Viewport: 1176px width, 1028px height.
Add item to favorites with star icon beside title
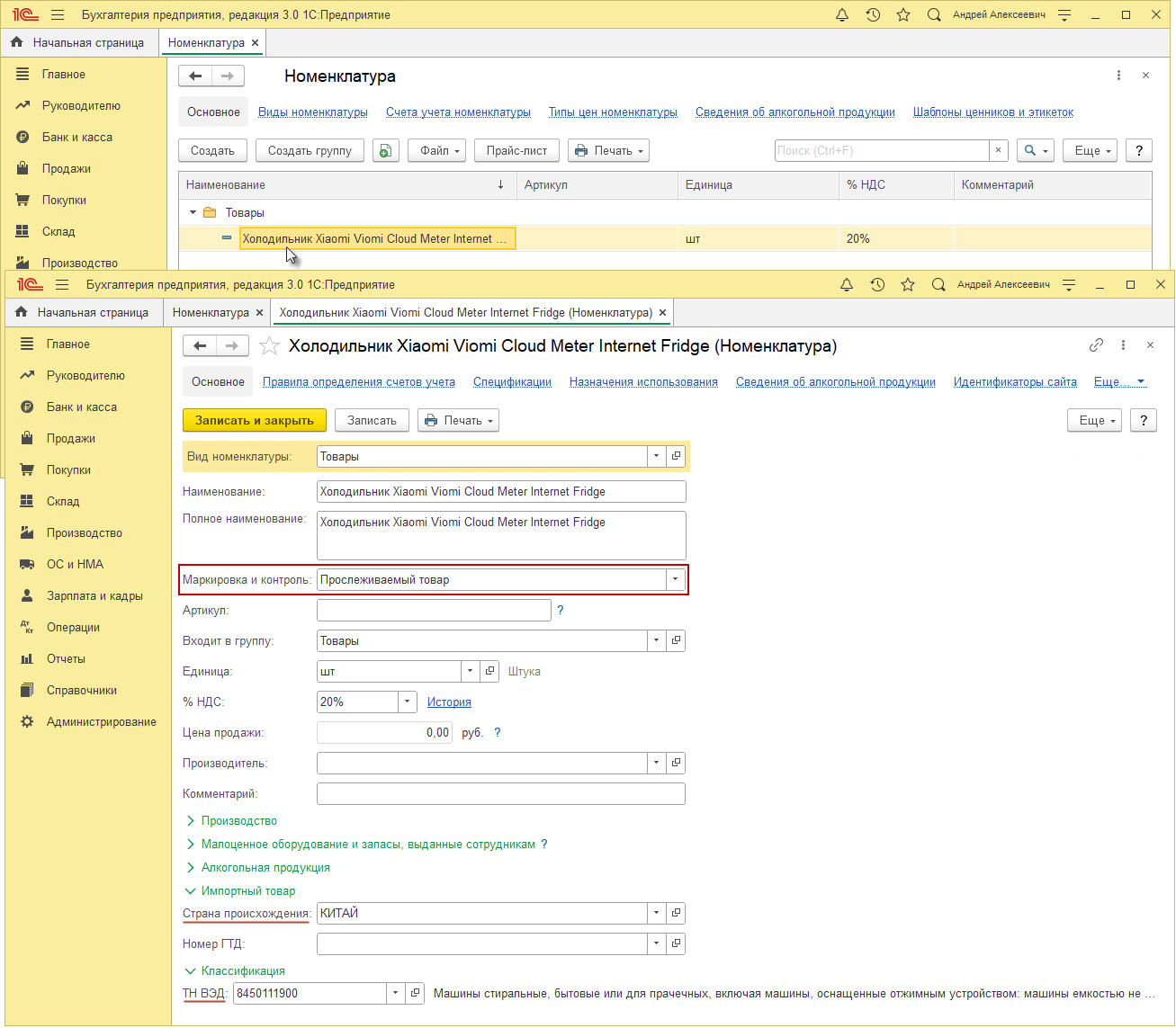(x=268, y=346)
